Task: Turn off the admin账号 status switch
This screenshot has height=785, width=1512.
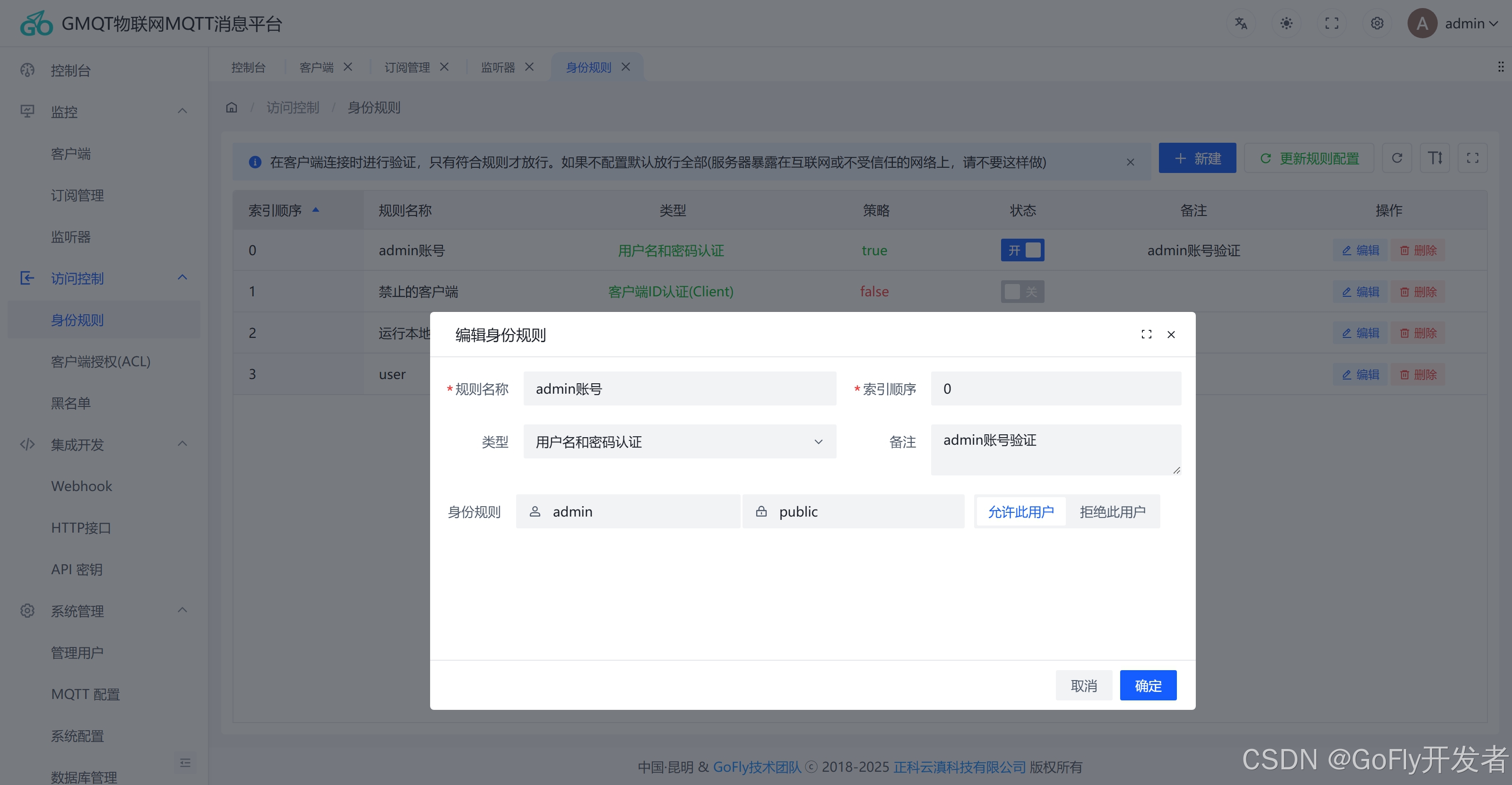Action: (x=1022, y=250)
